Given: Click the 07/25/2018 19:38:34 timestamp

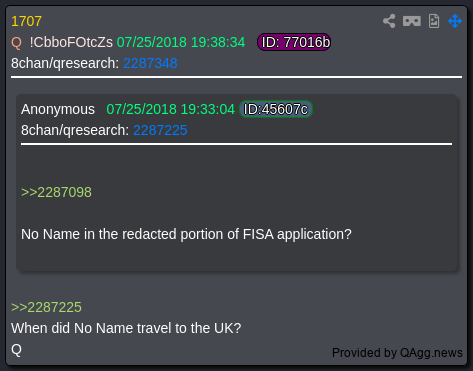Looking at the screenshot, I should (181, 42).
